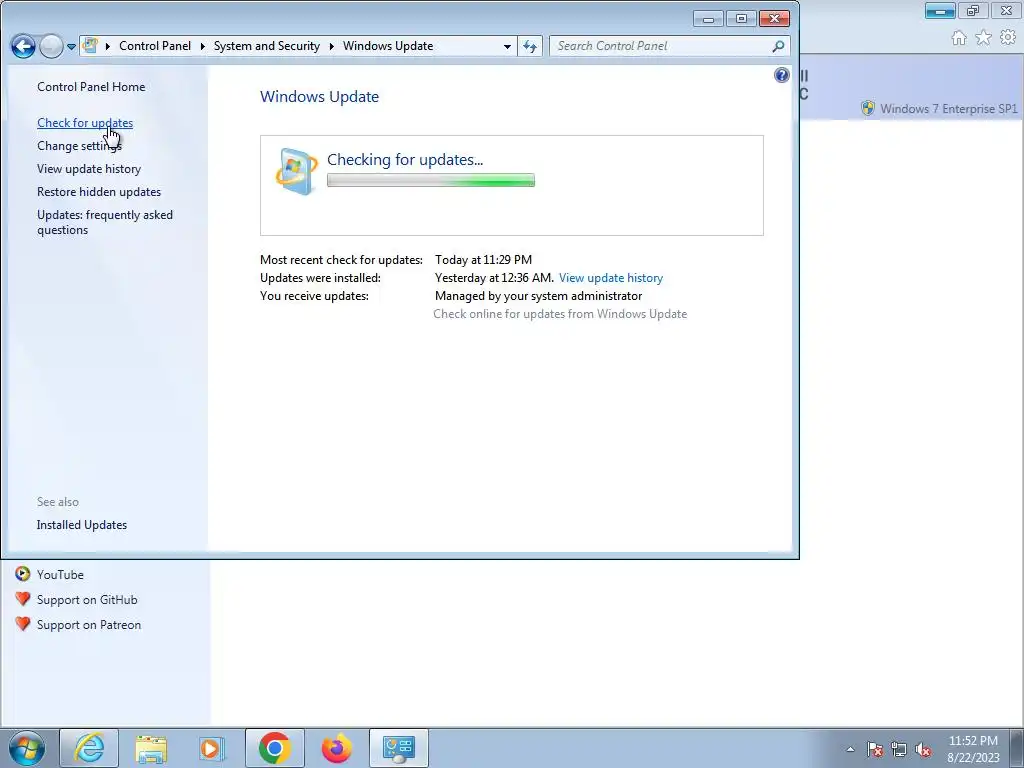Click the Checking for updates heading
Image resolution: width=1024 pixels, height=768 pixels.
point(405,159)
